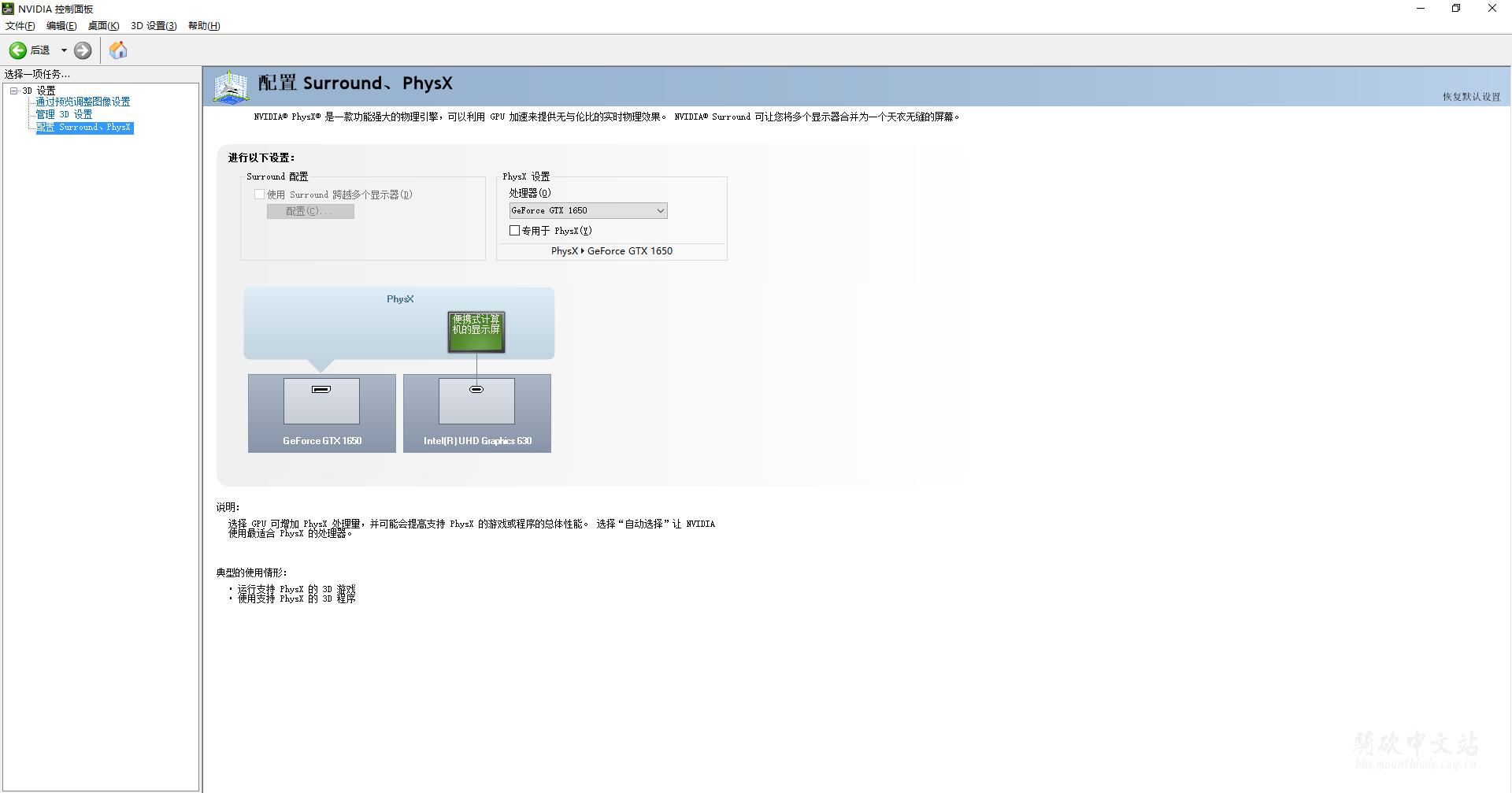Click the 配置(C)... button
The width and height of the screenshot is (1512, 793).
310,211
